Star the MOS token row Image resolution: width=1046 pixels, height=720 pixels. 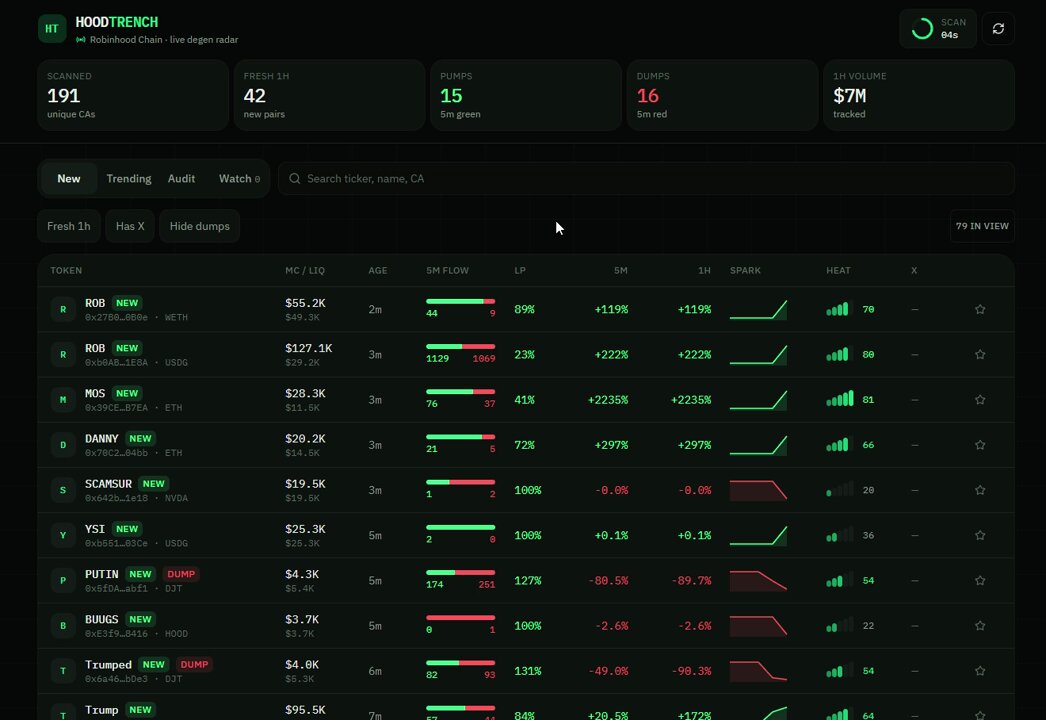tap(980, 400)
